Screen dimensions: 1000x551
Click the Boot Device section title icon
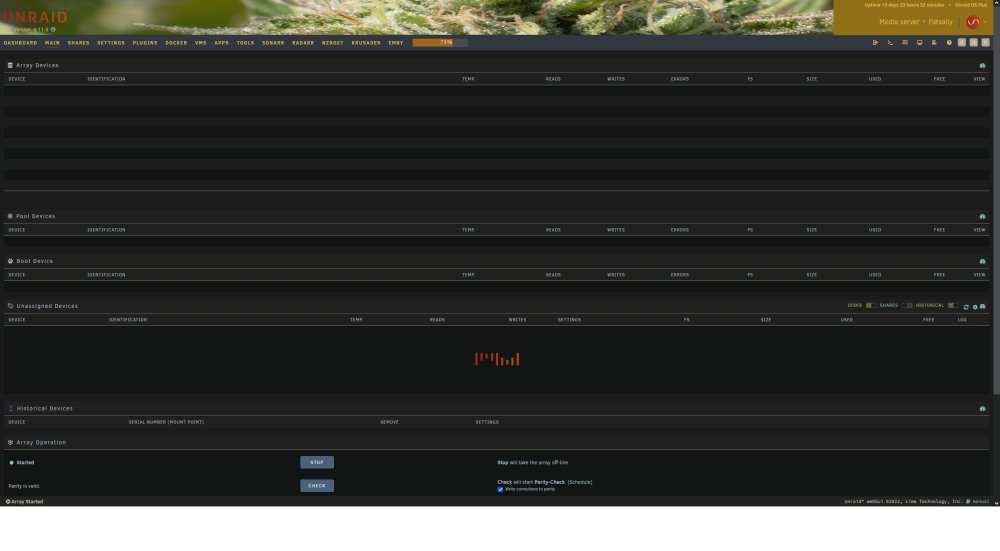tap(10, 261)
